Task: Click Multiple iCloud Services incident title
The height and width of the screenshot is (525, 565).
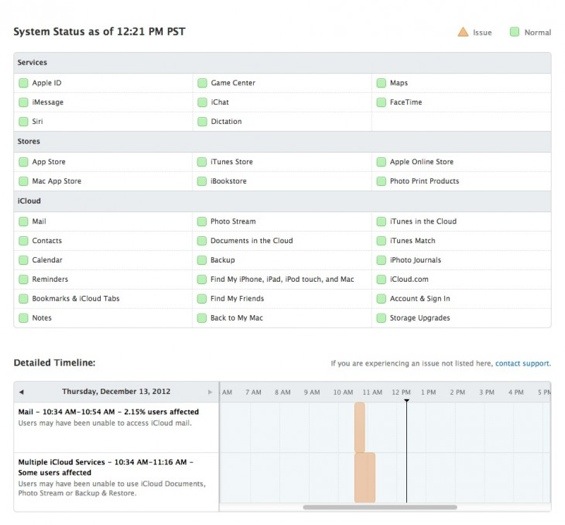Action: click(x=106, y=467)
